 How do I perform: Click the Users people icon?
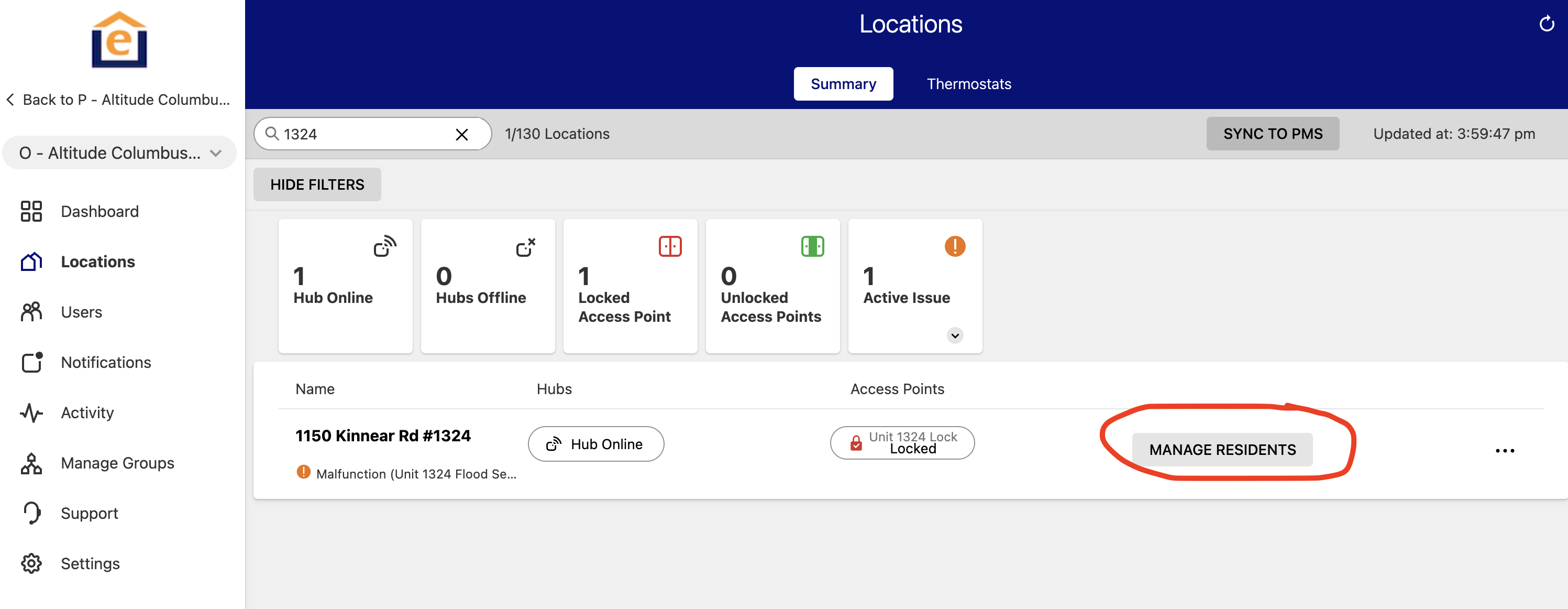point(31,312)
